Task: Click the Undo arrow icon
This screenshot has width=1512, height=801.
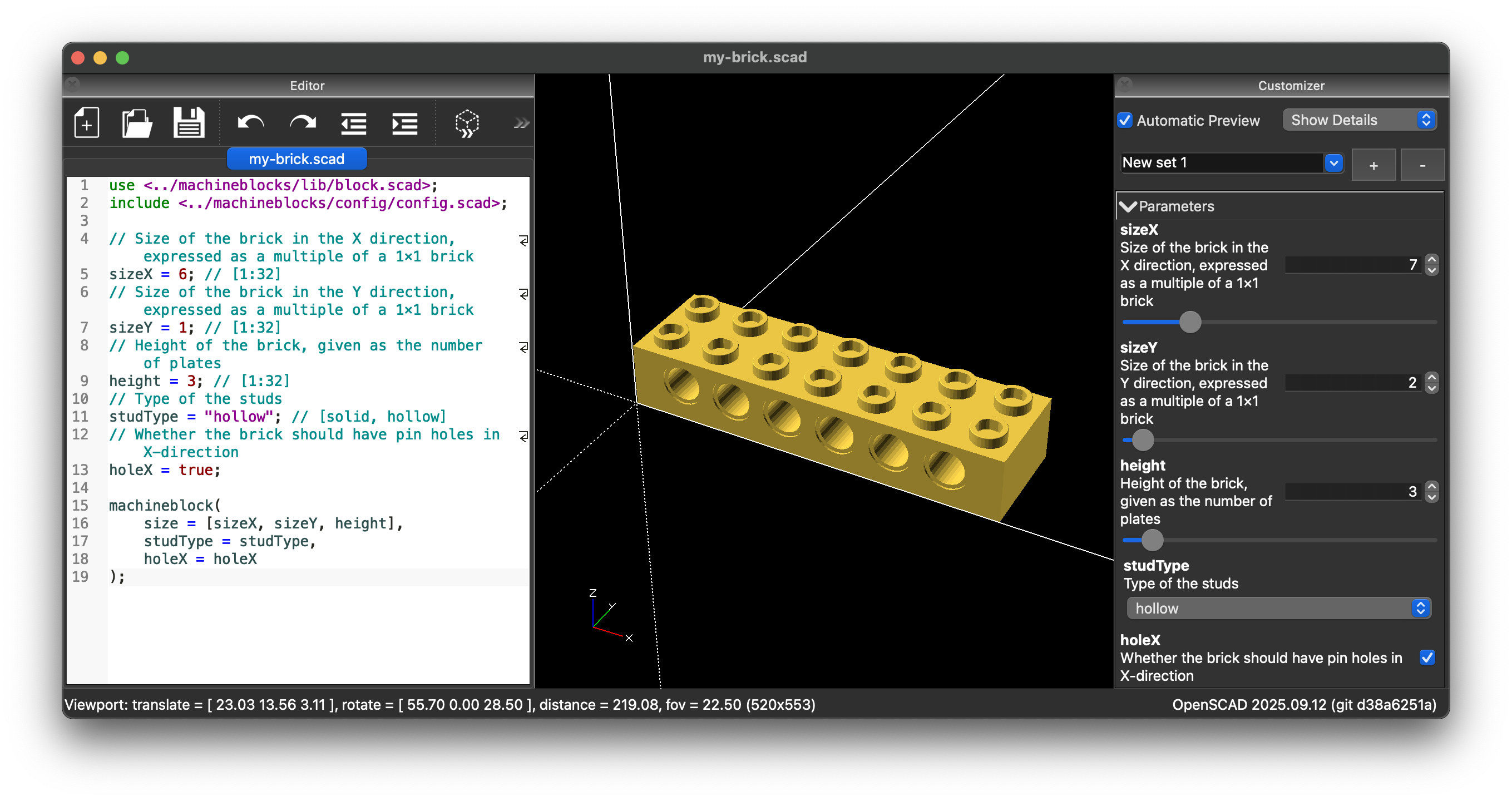Action: [251, 122]
